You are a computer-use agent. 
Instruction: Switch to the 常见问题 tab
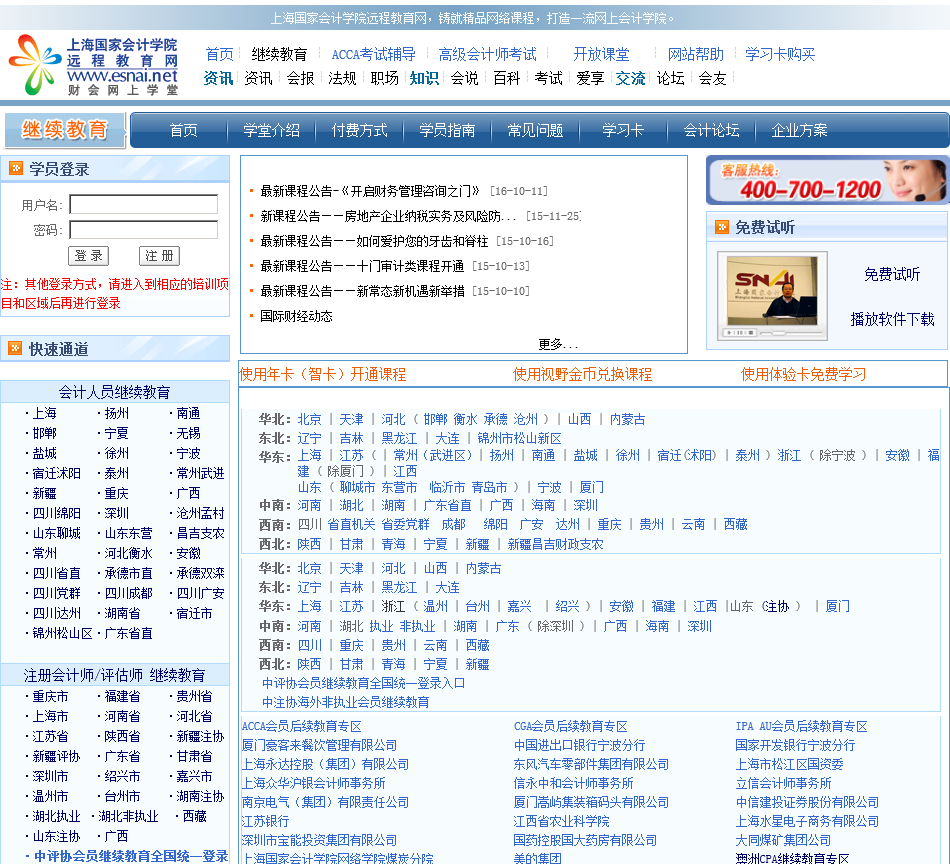click(535, 130)
